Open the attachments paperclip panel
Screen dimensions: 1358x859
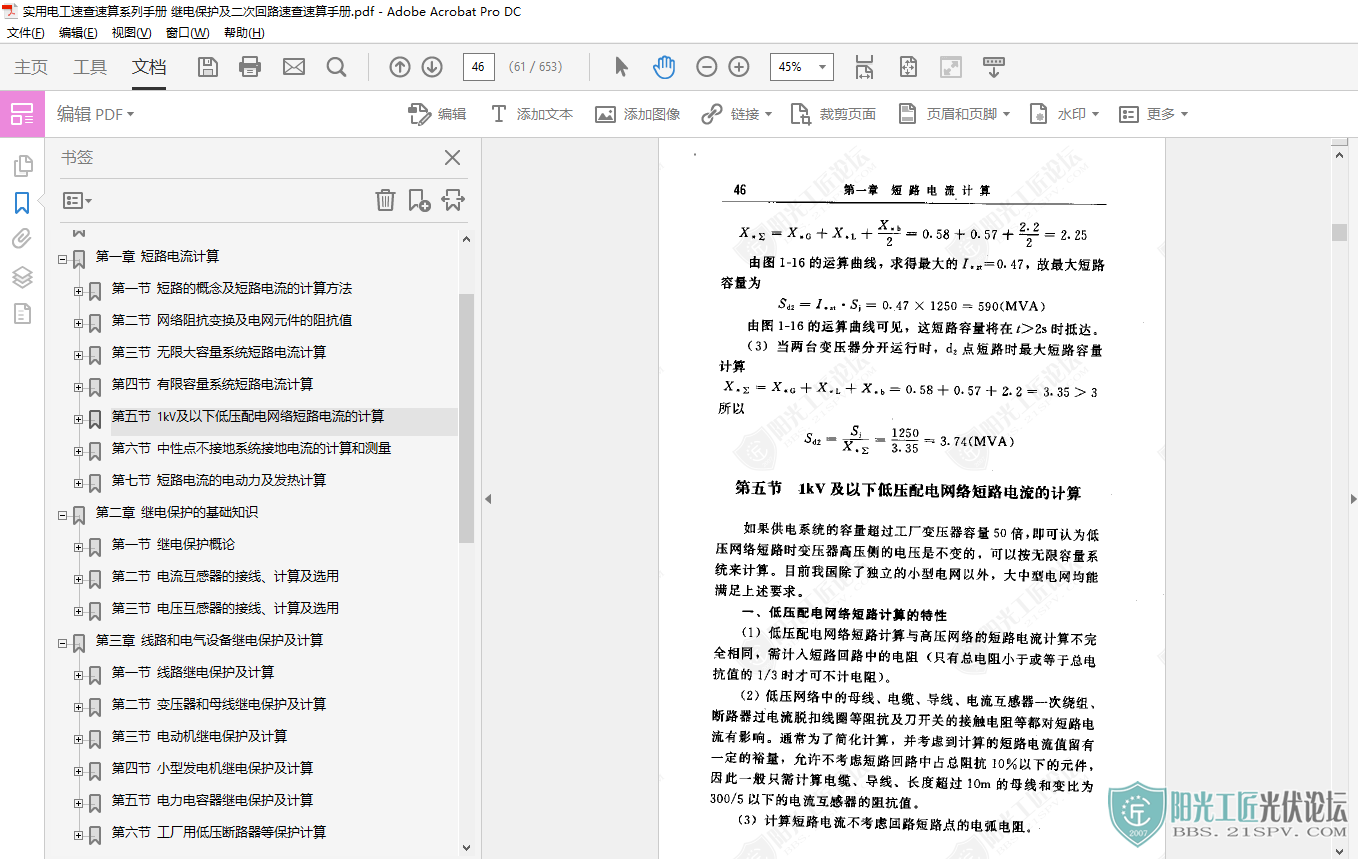22,240
